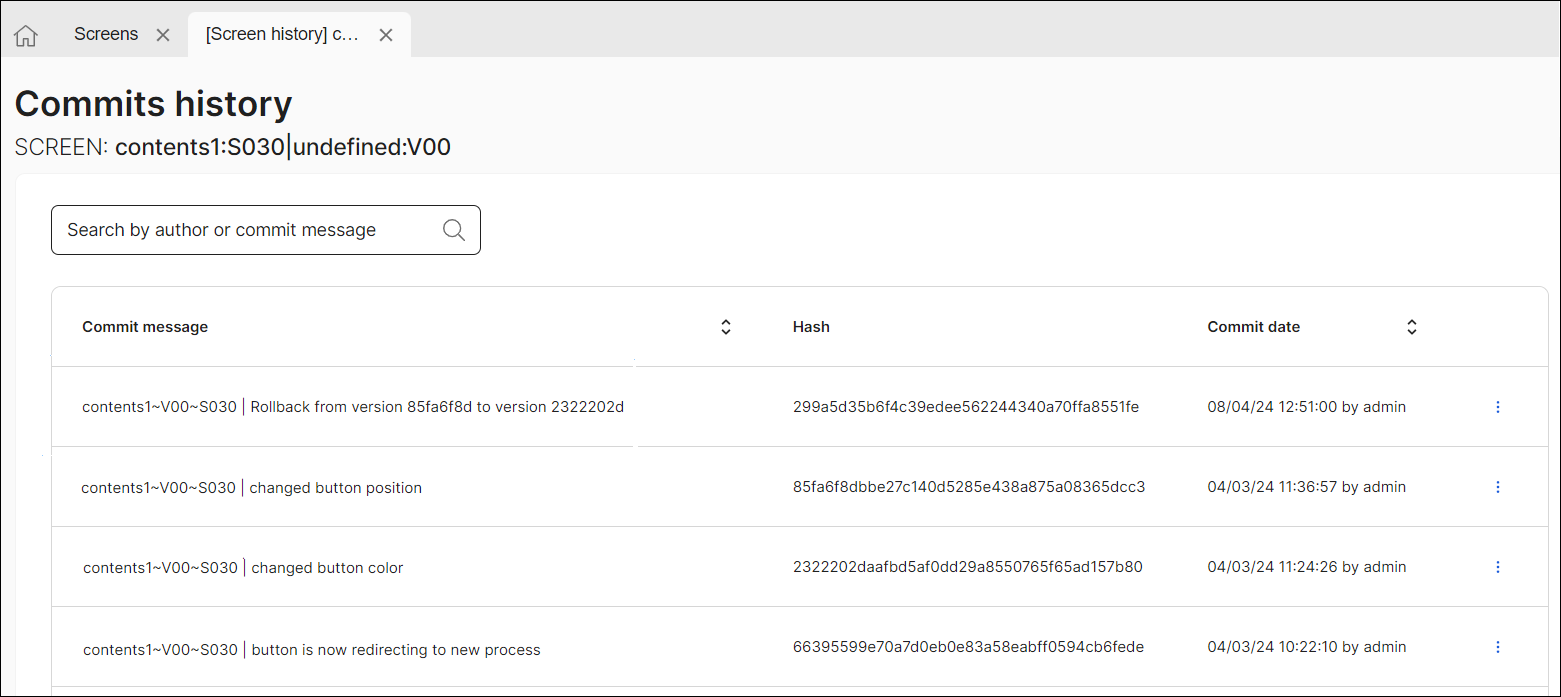Open actions menu for Rollback commit row
Screen dimensions: 1561x697
pos(1497,407)
